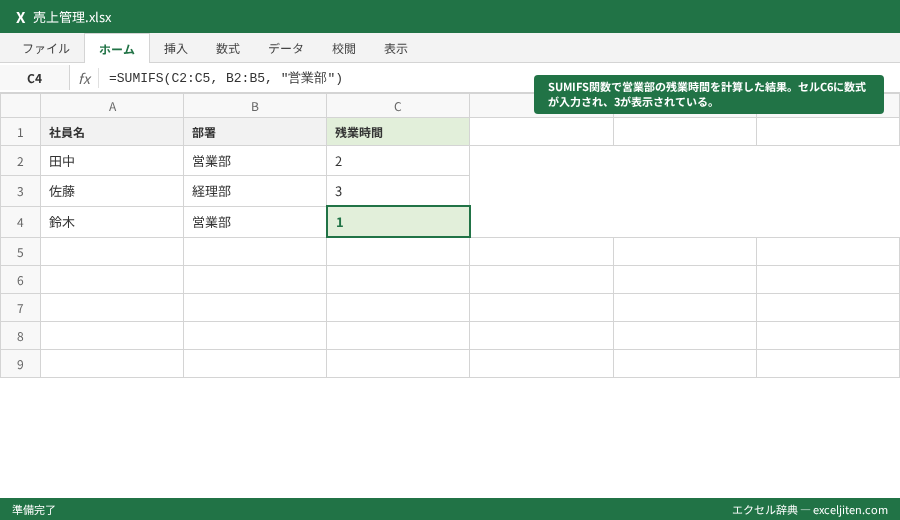This screenshot has width=900, height=520.
Task: Select column B header
Action: click(255, 106)
